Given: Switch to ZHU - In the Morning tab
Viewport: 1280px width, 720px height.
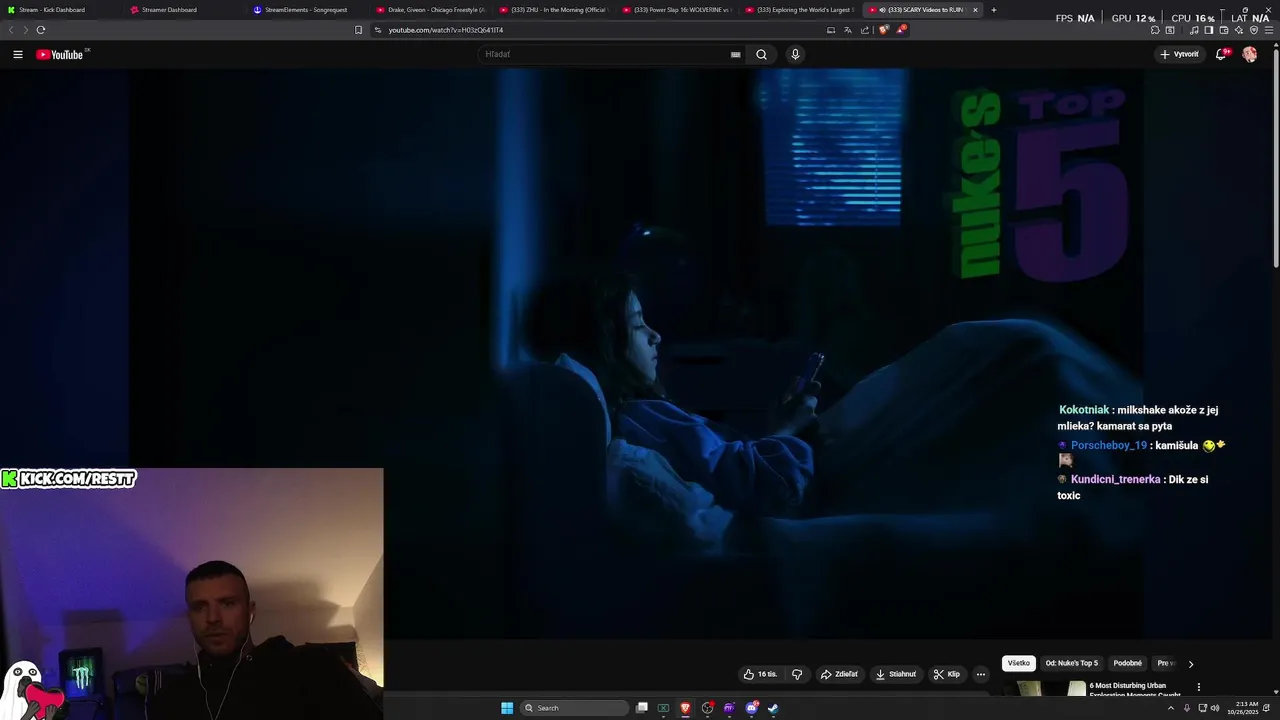Looking at the screenshot, I should [x=553, y=10].
